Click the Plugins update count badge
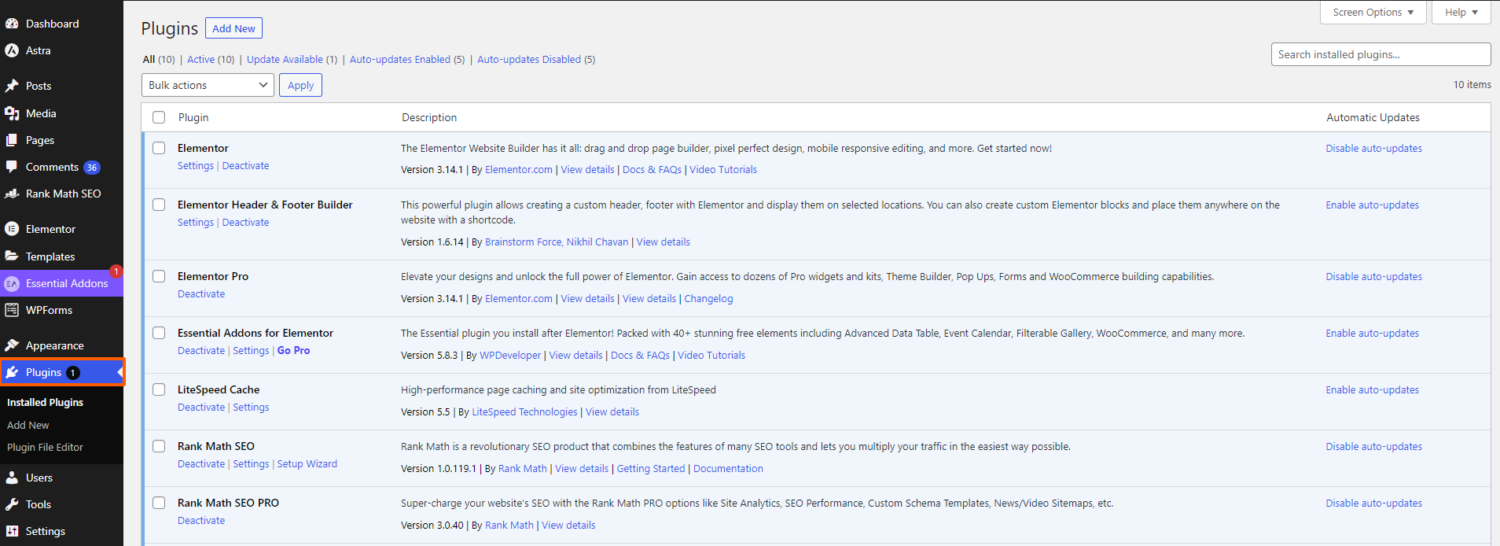The image size is (1500, 546). [x=73, y=372]
